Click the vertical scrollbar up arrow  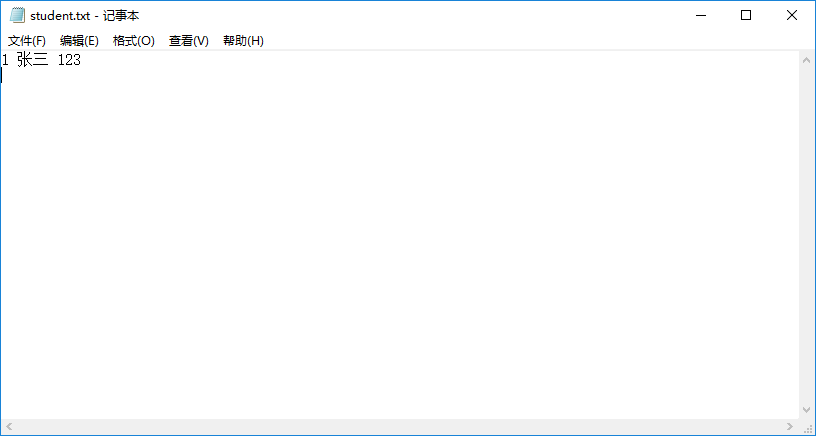(x=806, y=60)
